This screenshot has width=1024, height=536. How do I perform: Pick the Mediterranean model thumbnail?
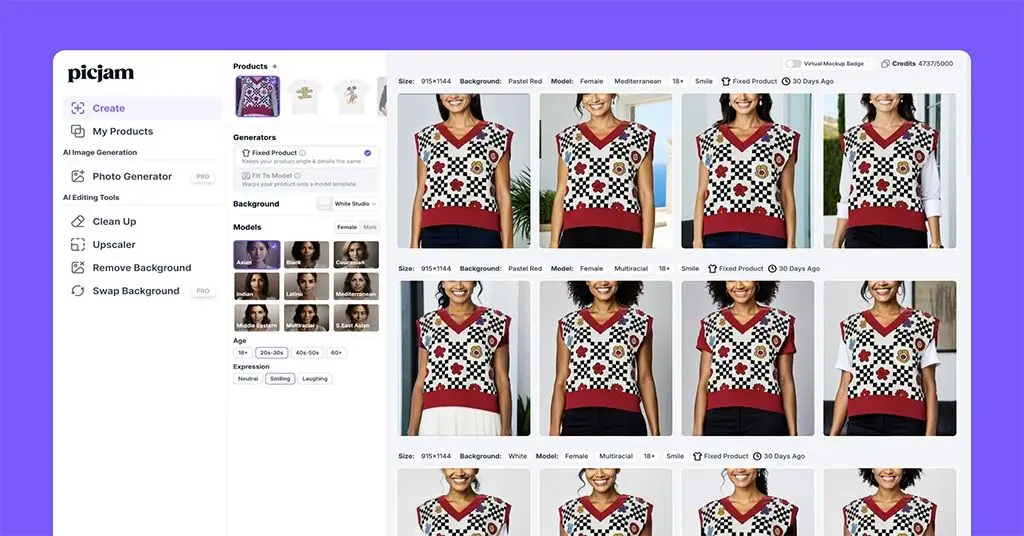[x=356, y=286]
